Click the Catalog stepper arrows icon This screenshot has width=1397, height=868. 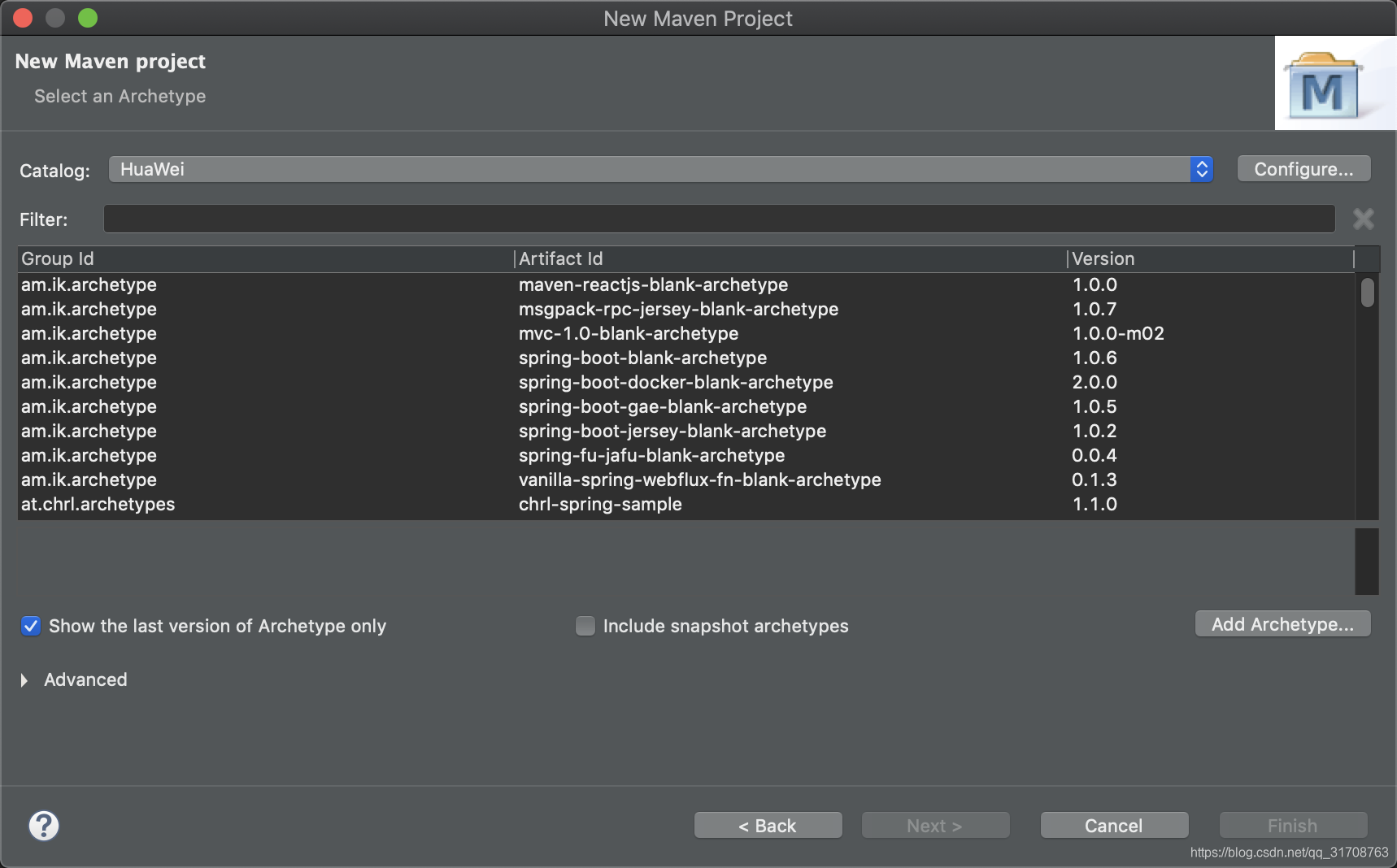tap(1201, 169)
